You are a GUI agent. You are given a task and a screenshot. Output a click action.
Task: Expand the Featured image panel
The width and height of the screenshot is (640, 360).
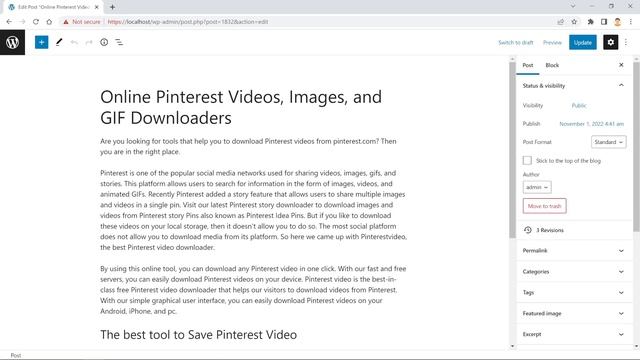(573, 313)
